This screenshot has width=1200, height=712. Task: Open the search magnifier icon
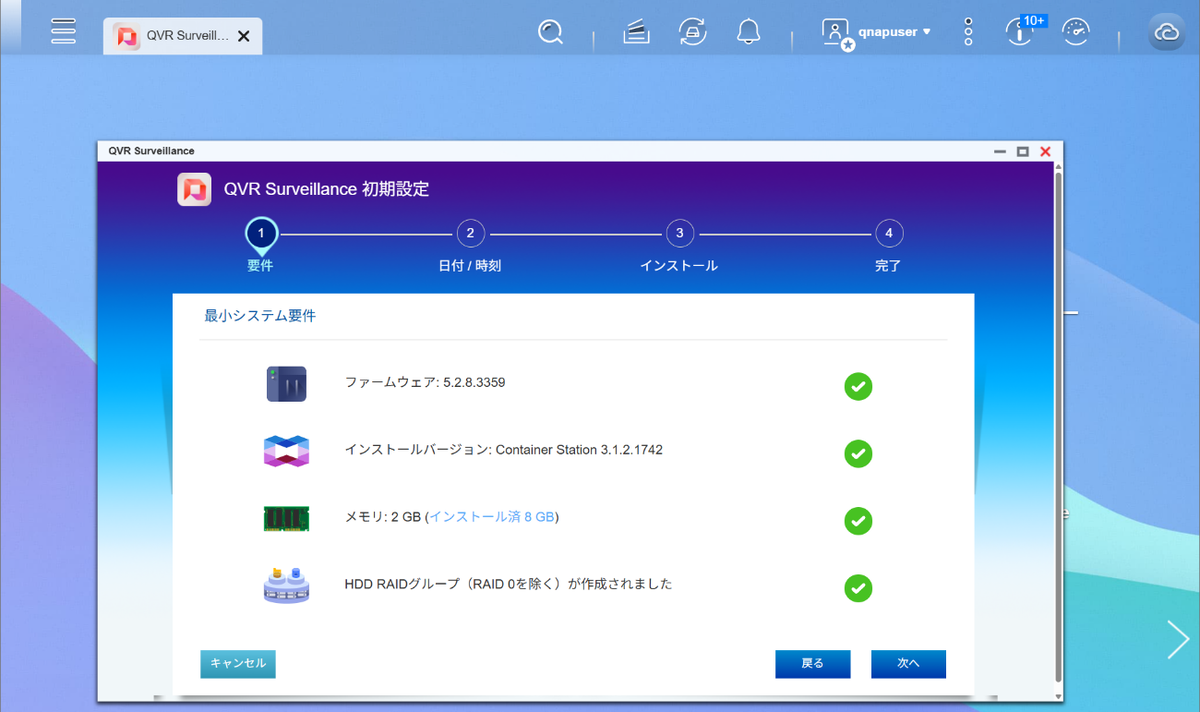550,33
